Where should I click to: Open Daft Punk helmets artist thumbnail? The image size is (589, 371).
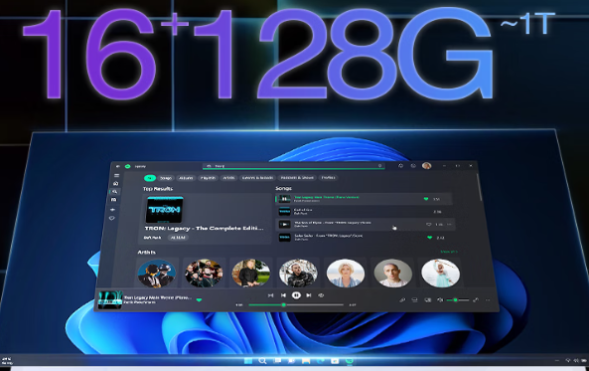tap(157, 273)
